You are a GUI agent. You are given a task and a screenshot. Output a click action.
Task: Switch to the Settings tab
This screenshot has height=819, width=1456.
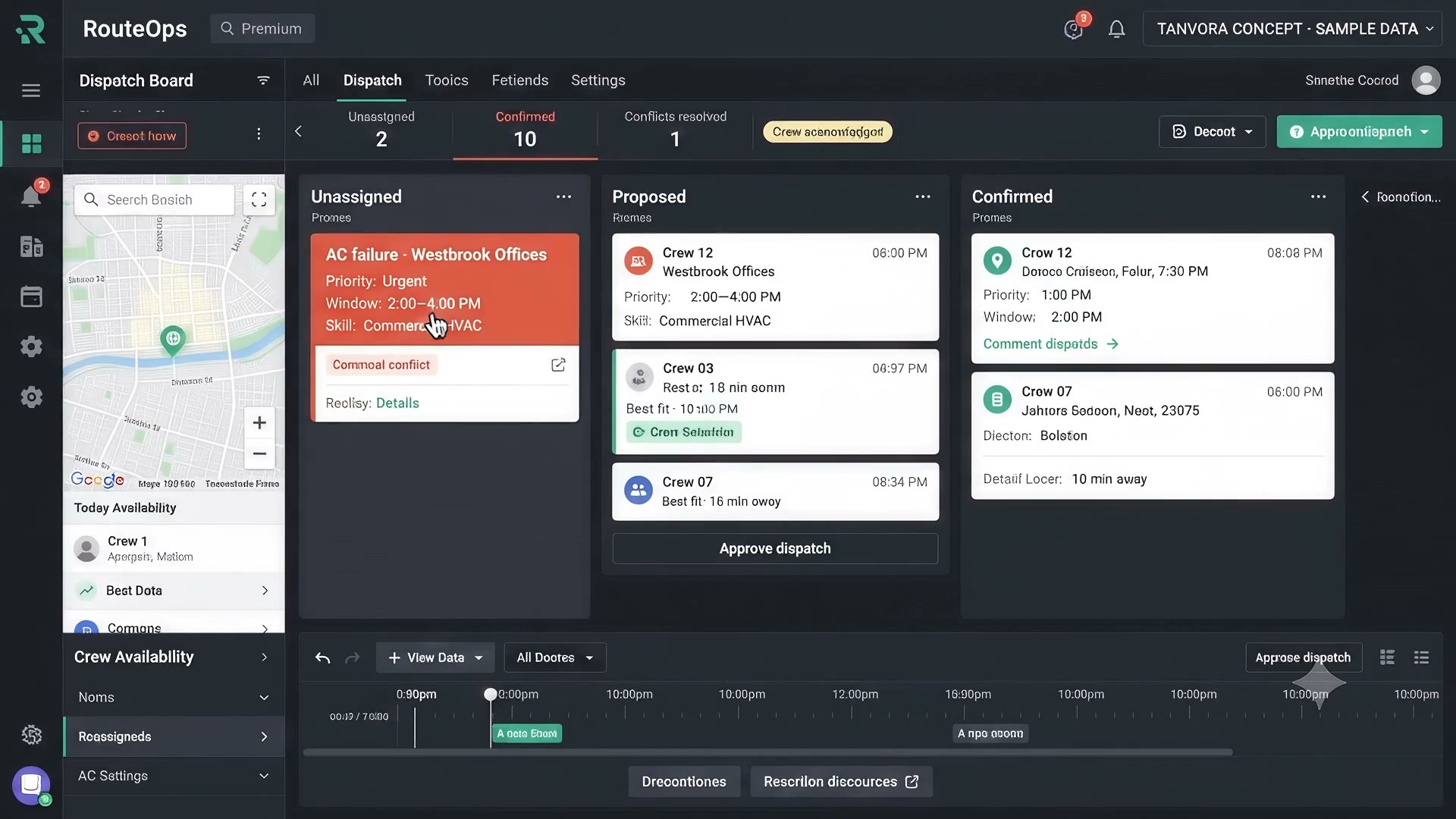pyautogui.click(x=598, y=80)
